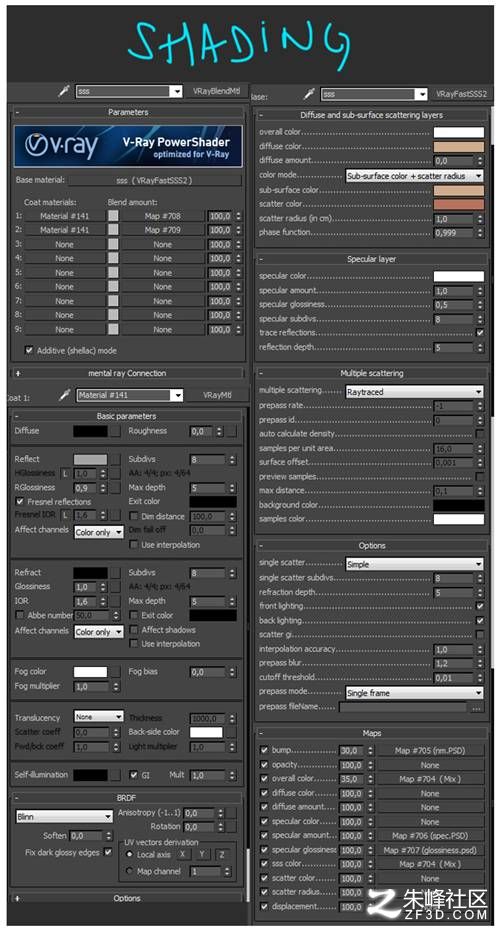Enable scatter gi checkbox
This screenshot has height=931, width=500.
click(x=479, y=635)
